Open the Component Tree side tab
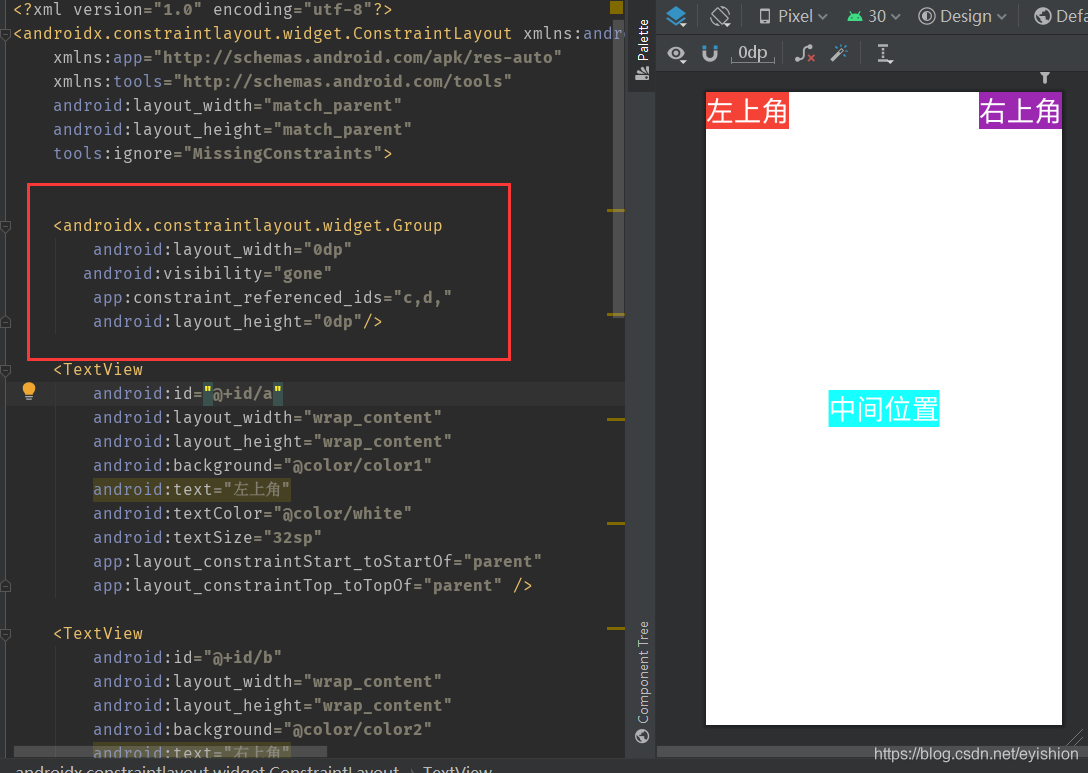Viewport: 1088px width, 773px height. tap(643, 681)
